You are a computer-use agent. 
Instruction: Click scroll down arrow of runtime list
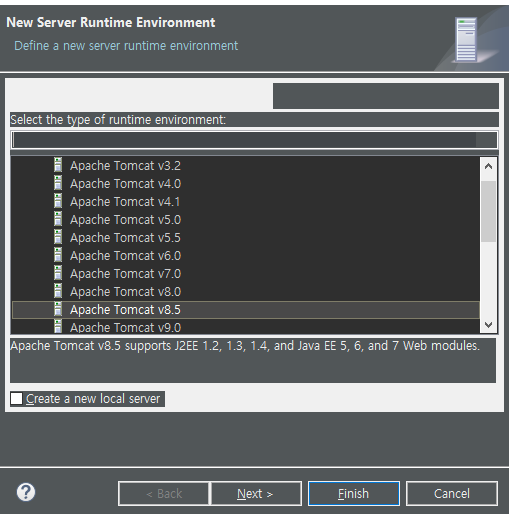pos(489,324)
